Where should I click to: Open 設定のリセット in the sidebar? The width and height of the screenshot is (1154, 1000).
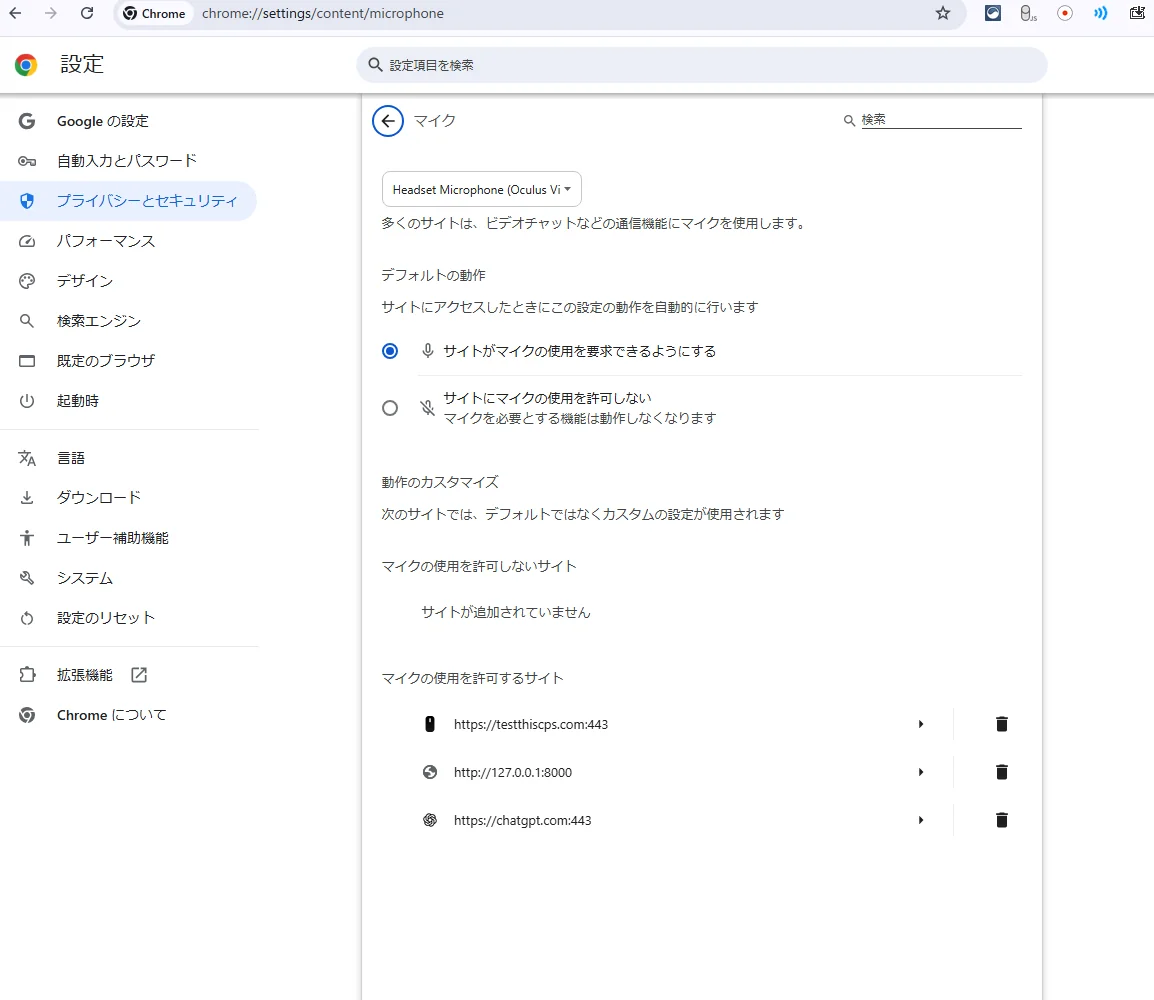point(106,618)
